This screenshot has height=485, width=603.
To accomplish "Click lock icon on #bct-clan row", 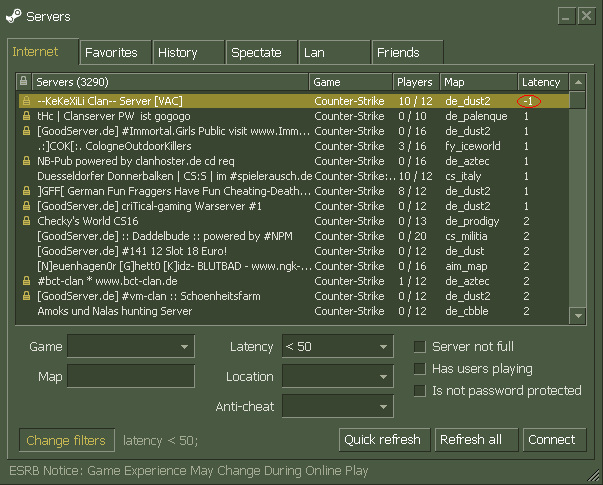I will click(26, 281).
